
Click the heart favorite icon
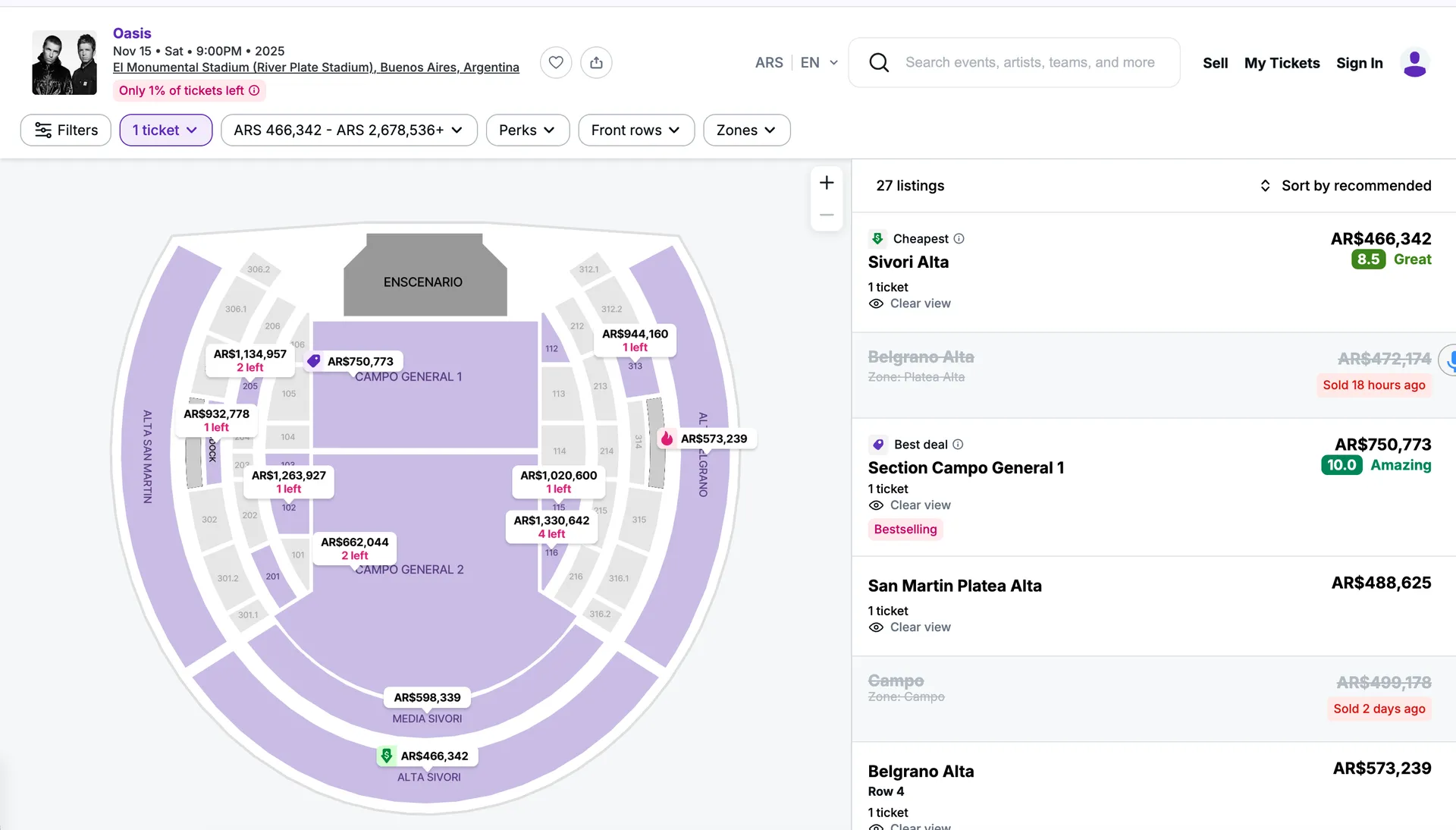[x=556, y=62]
